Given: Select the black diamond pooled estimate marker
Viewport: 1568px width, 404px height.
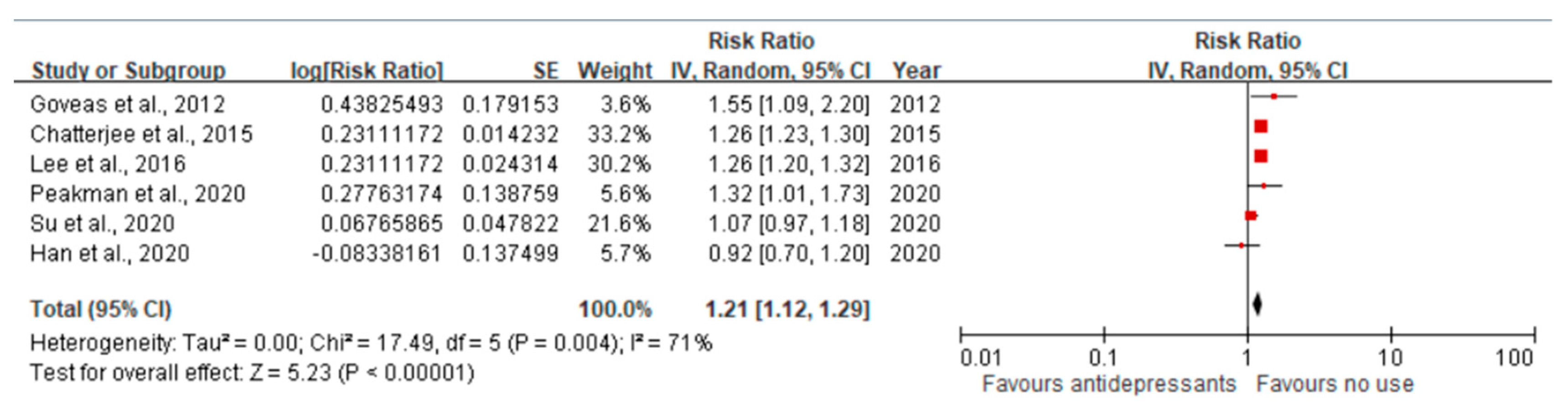Looking at the screenshot, I should point(1258,304).
